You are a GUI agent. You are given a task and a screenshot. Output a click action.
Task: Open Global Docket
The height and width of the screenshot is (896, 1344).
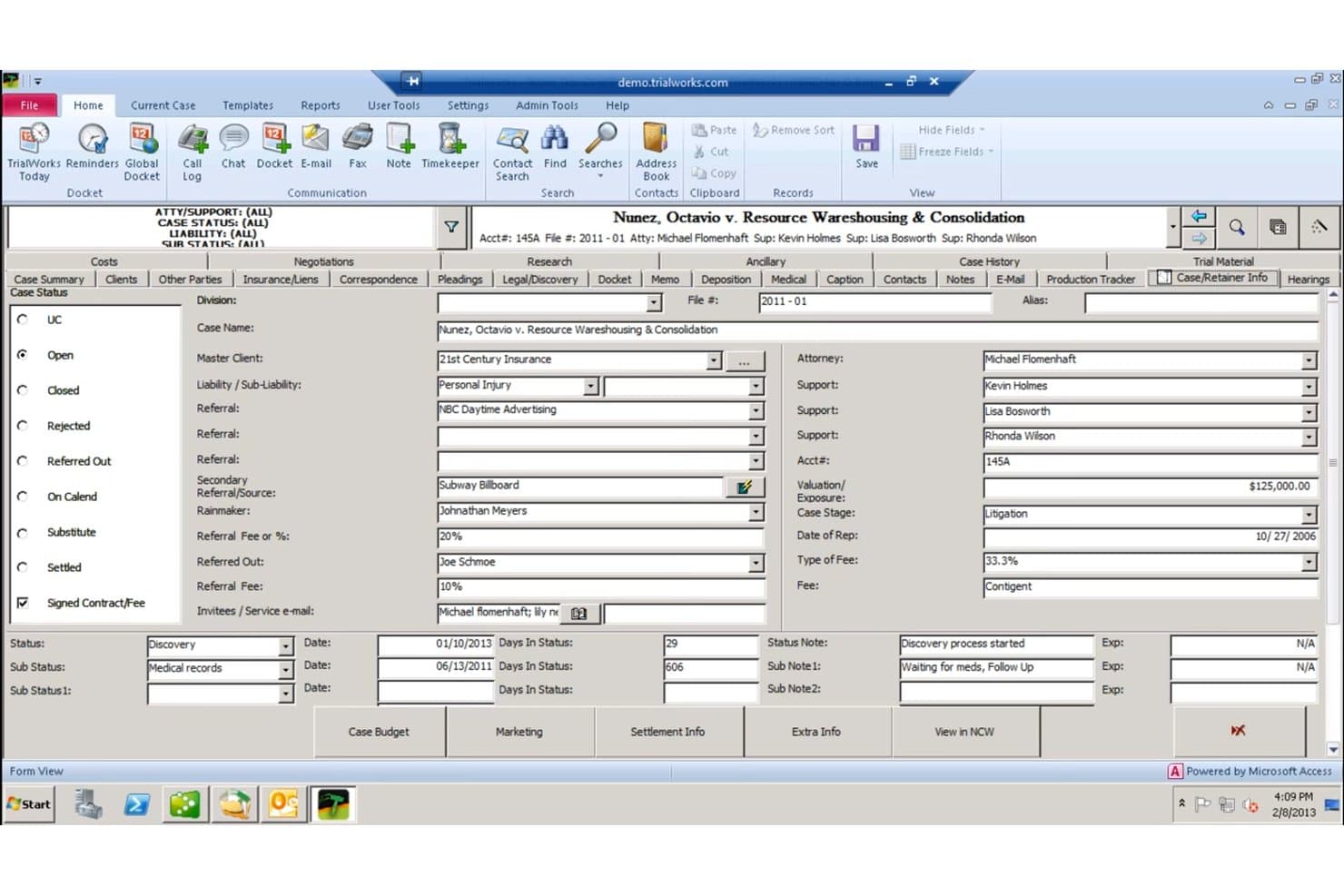click(142, 152)
